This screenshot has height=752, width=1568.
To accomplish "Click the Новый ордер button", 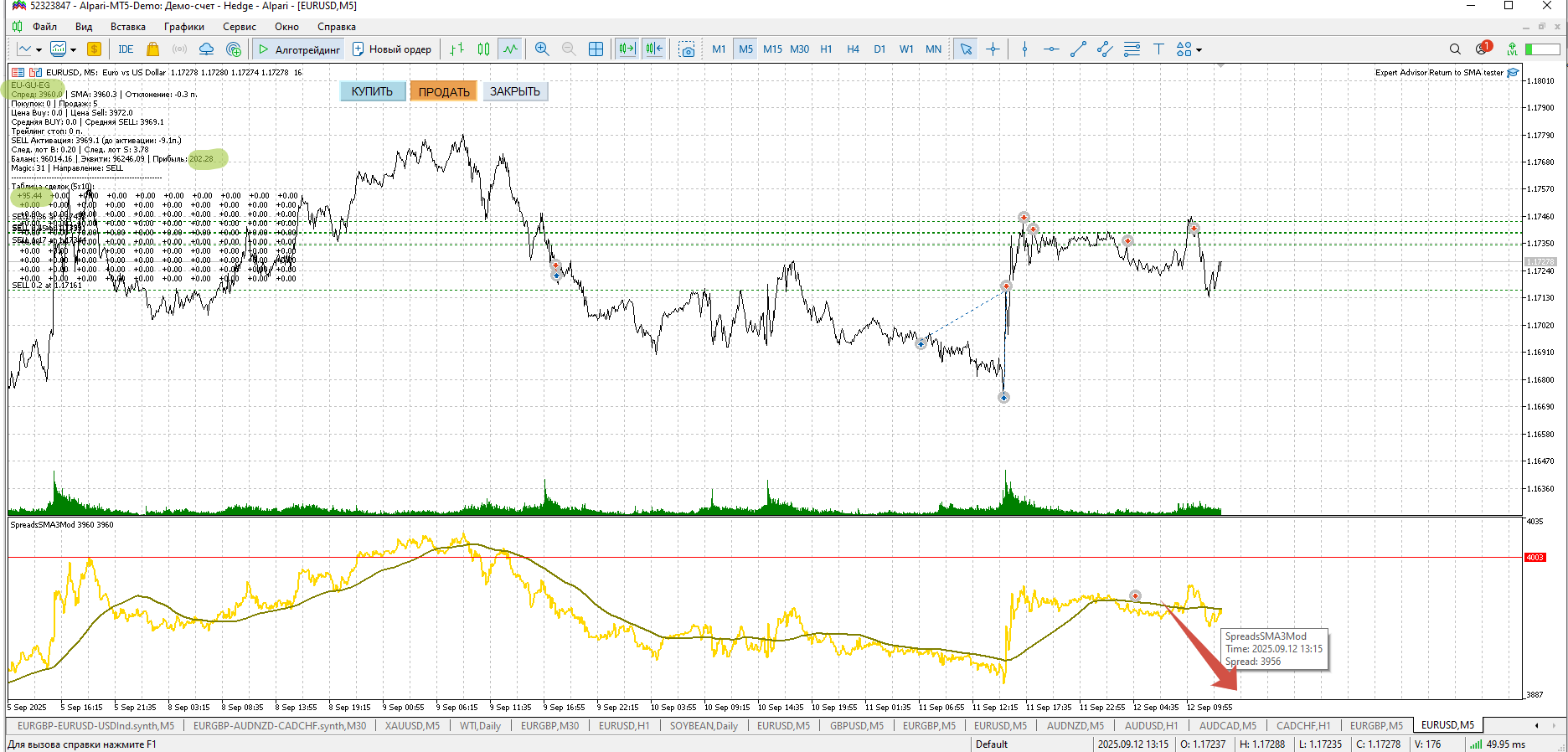I will coord(391,49).
